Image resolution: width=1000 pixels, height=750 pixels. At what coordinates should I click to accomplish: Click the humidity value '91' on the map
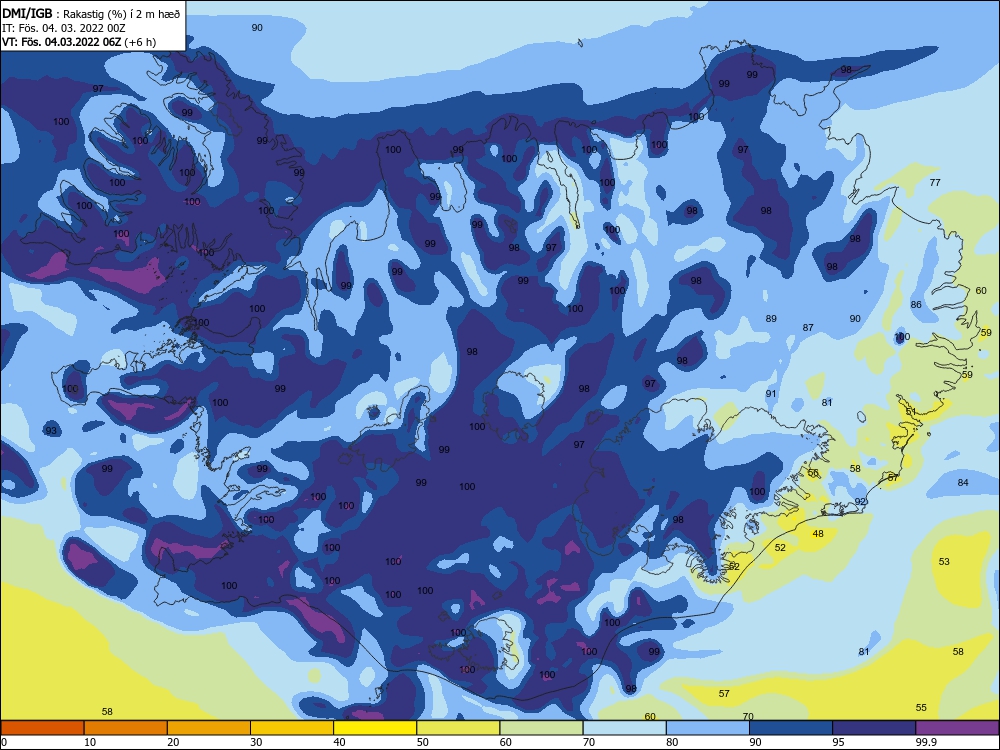pos(771,394)
